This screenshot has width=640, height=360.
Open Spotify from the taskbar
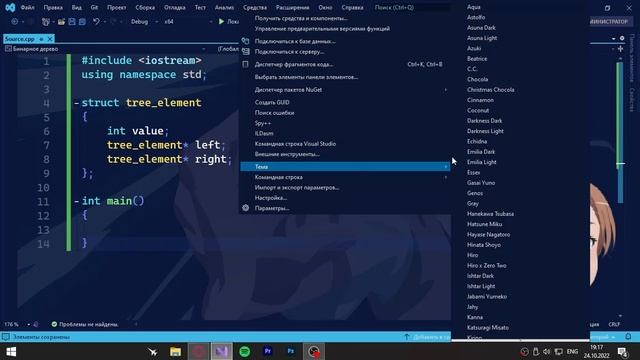244,351
